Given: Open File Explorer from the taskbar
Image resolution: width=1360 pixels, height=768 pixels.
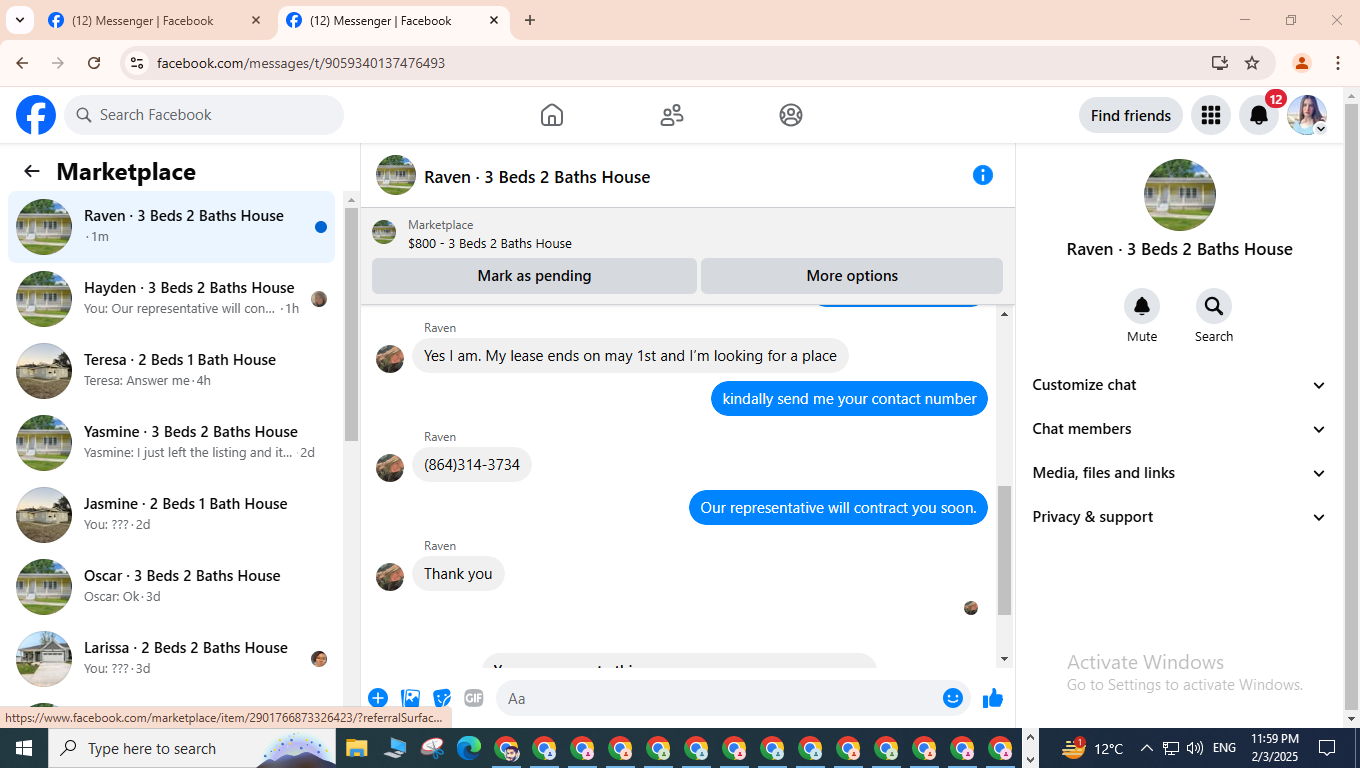Looking at the screenshot, I should point(356,748).
